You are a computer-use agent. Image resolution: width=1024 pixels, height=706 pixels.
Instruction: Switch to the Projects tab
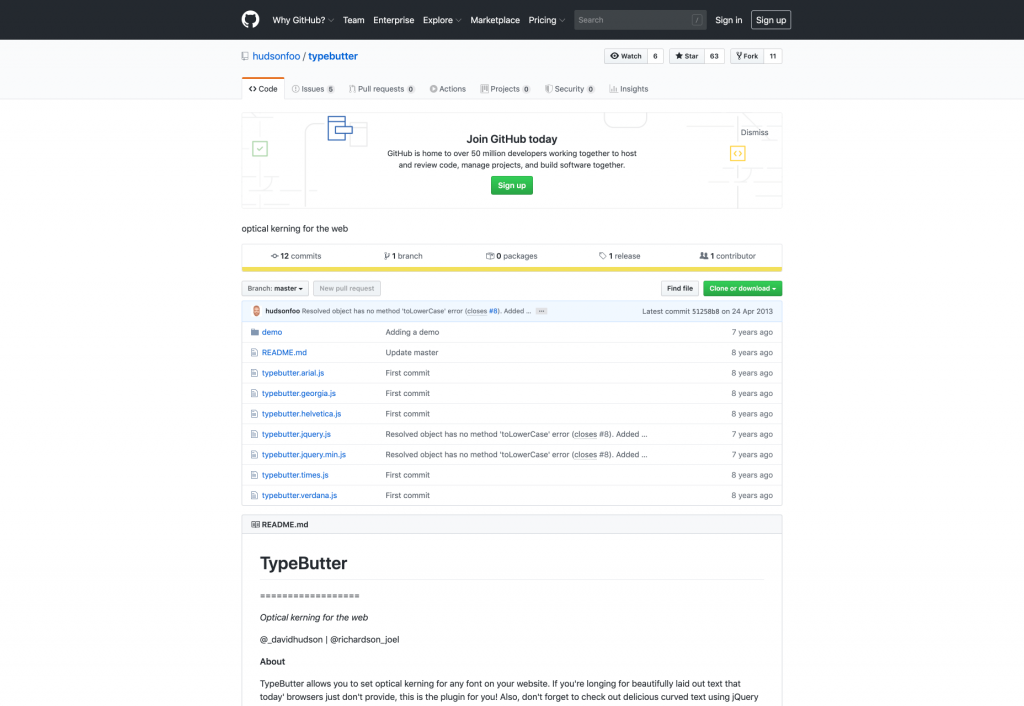[505, 89]
